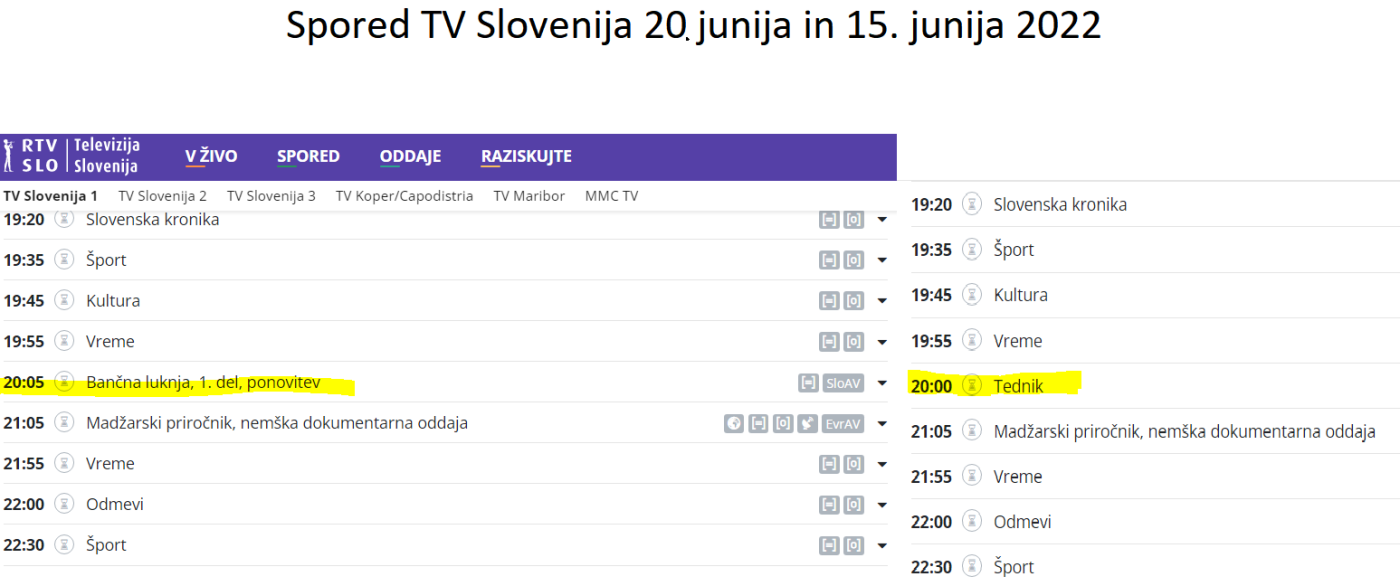Expand the Bančna luknja row details arrow
Image resolution: width=1400 pixels, height=586 pixels.
(882, 383)
